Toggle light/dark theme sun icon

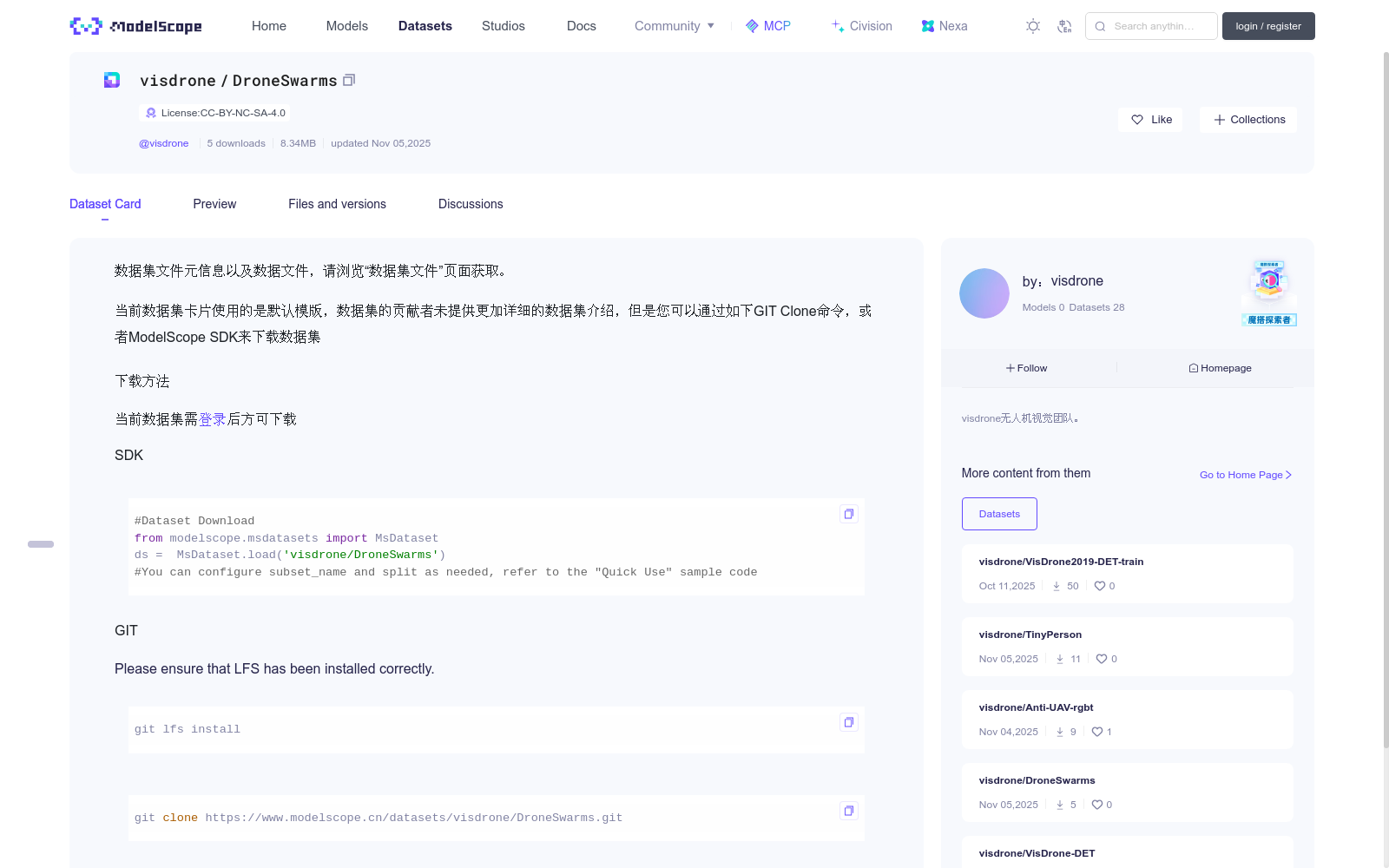[x=1033, y=26]
